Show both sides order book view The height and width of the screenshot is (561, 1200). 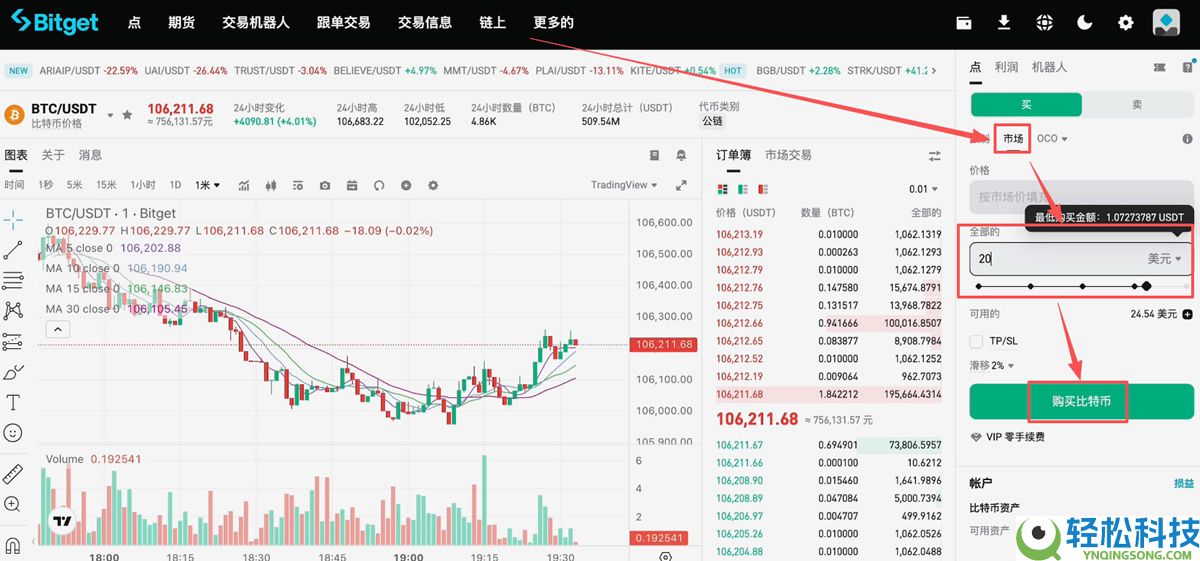point(723,189)
